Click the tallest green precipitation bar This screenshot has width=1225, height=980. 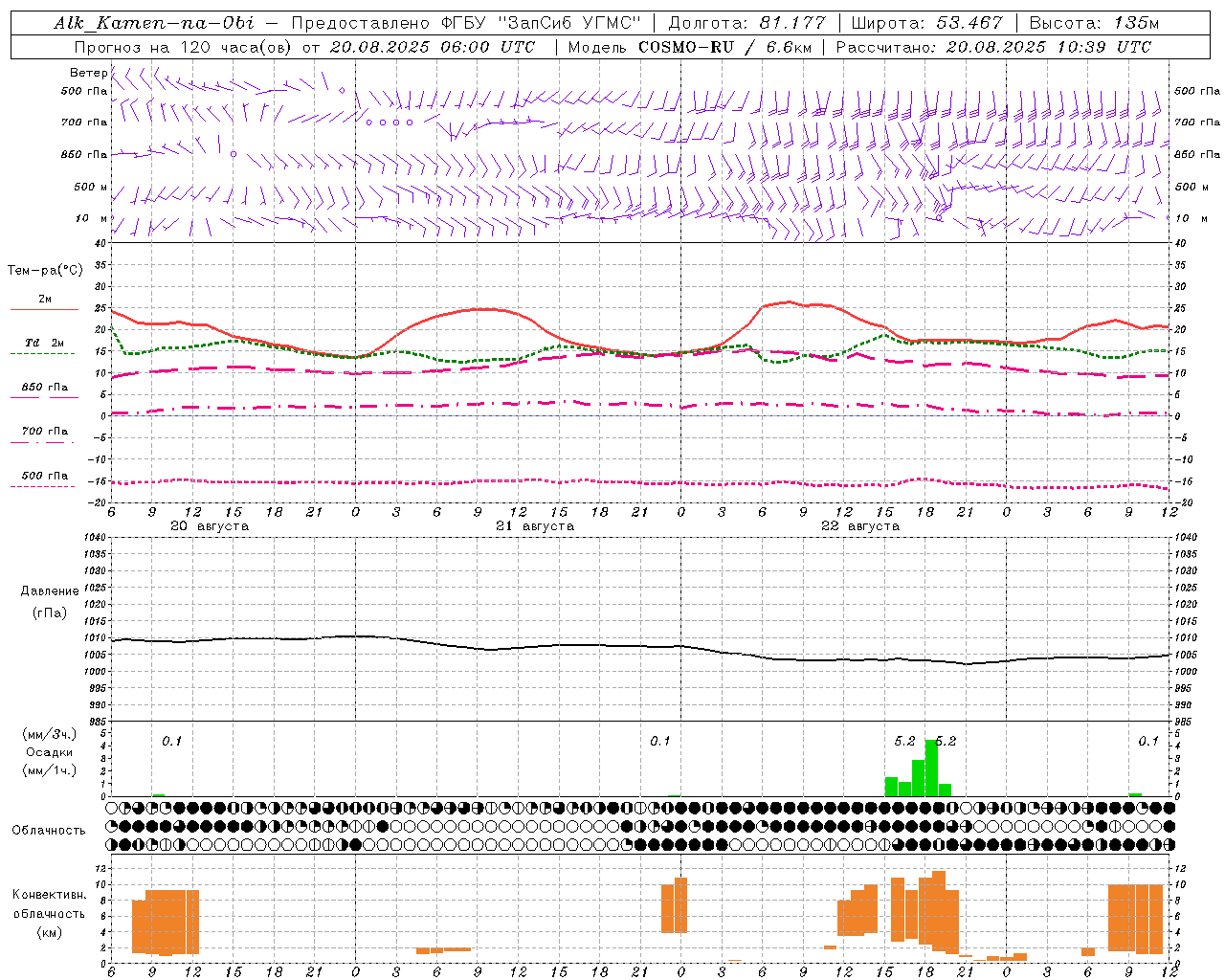931,768
